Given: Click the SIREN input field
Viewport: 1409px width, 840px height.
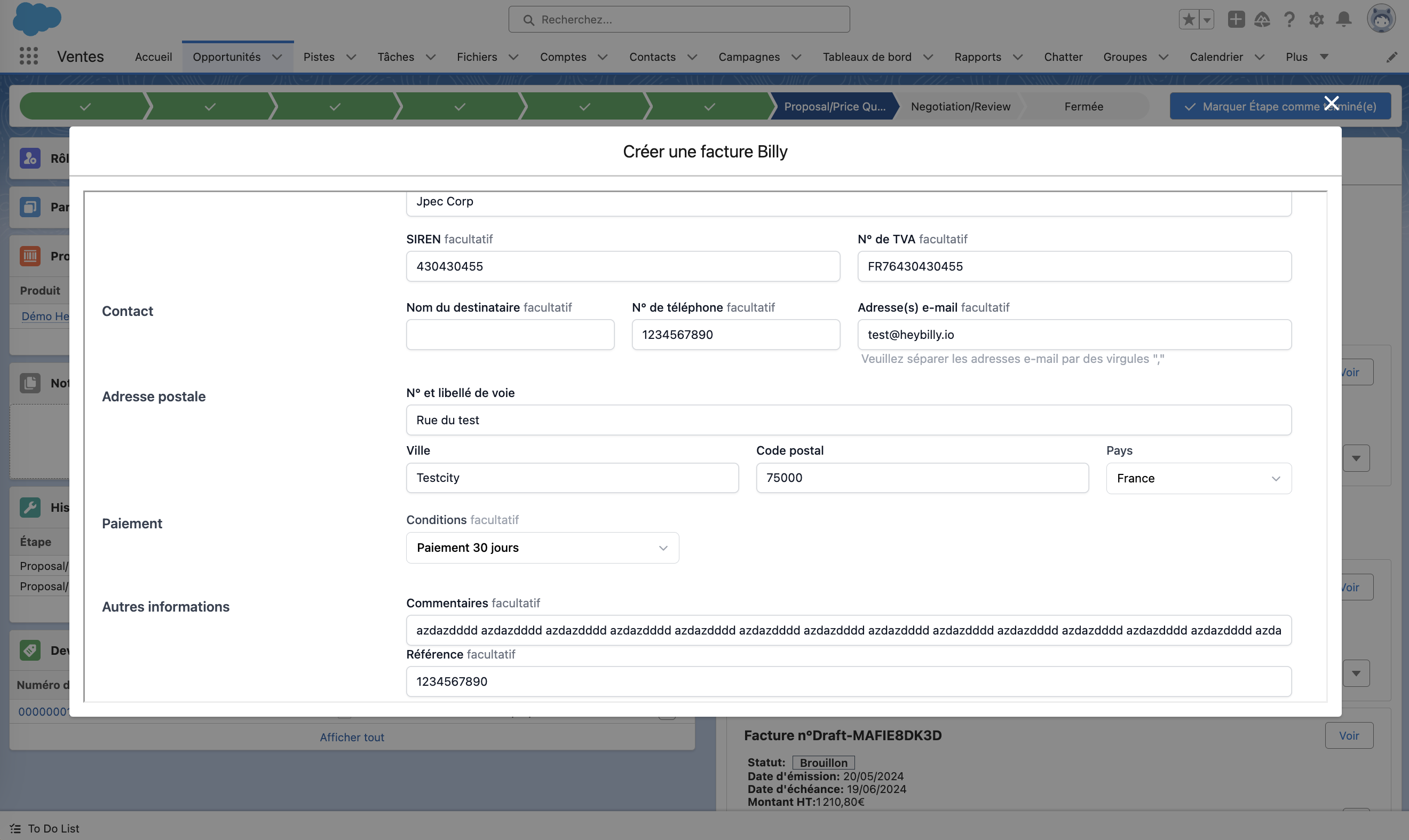Looking at the screenshot, I should point(623,266).
